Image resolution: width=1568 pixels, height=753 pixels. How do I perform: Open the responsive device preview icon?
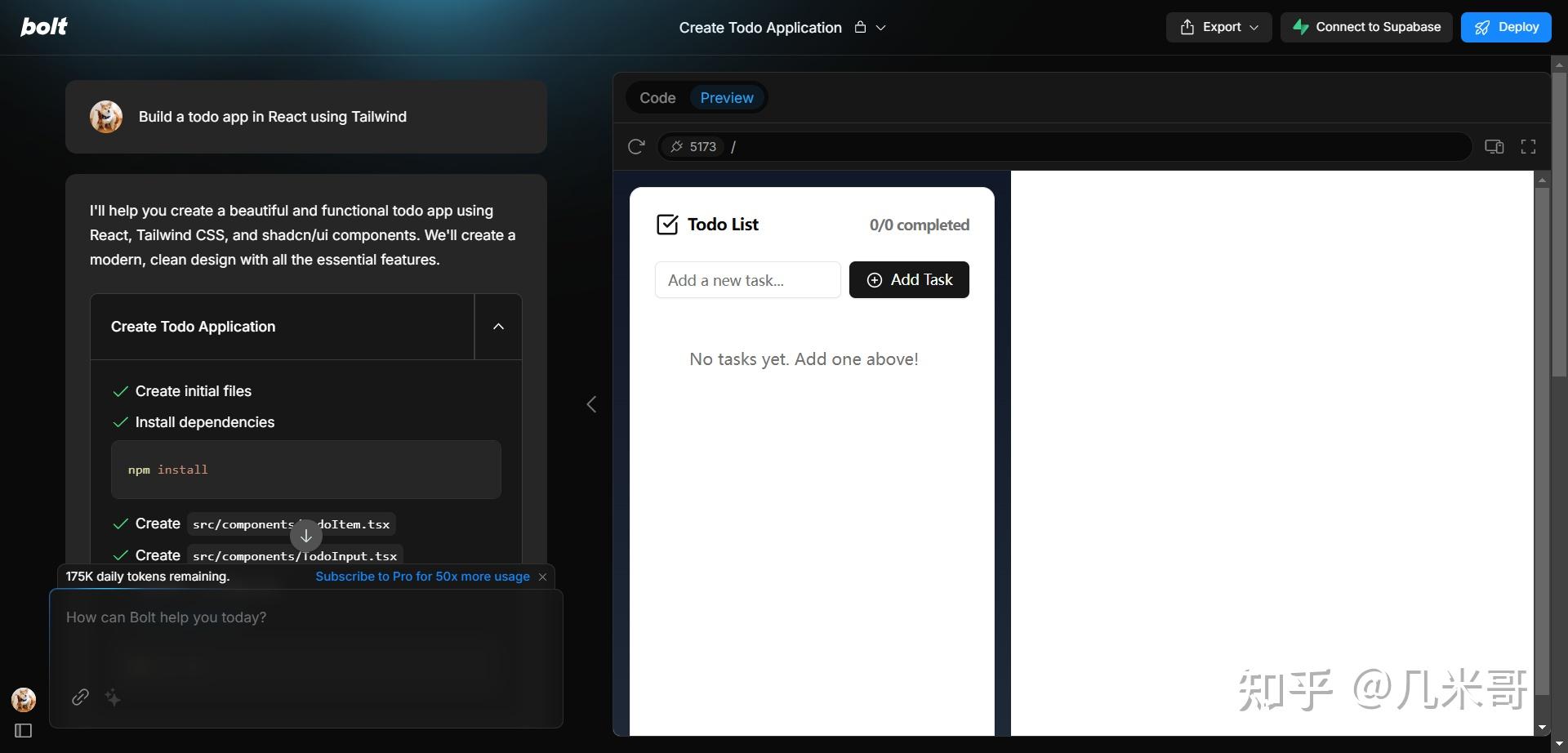point(1494,146)
